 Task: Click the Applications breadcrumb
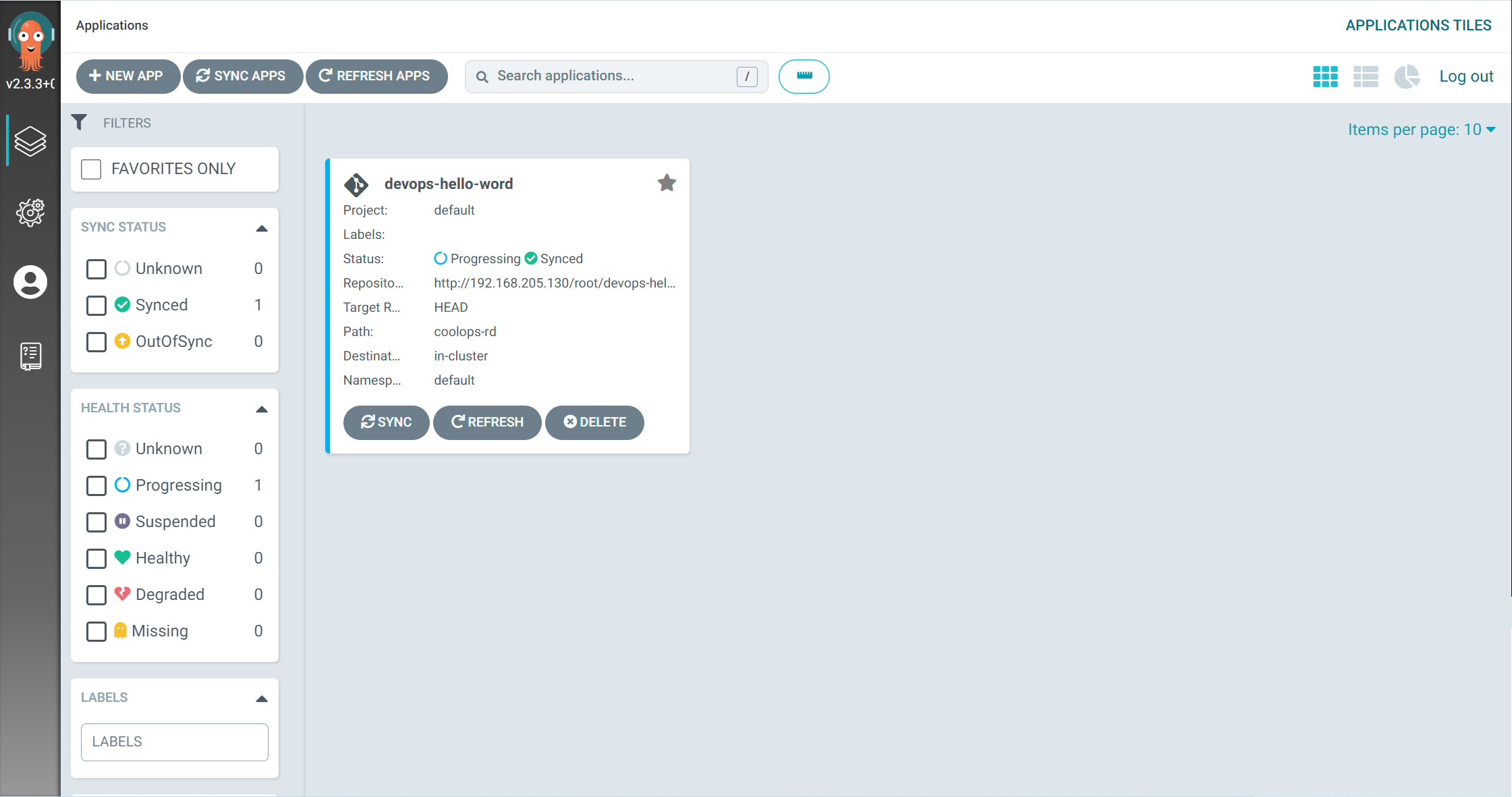pos(112,25)
